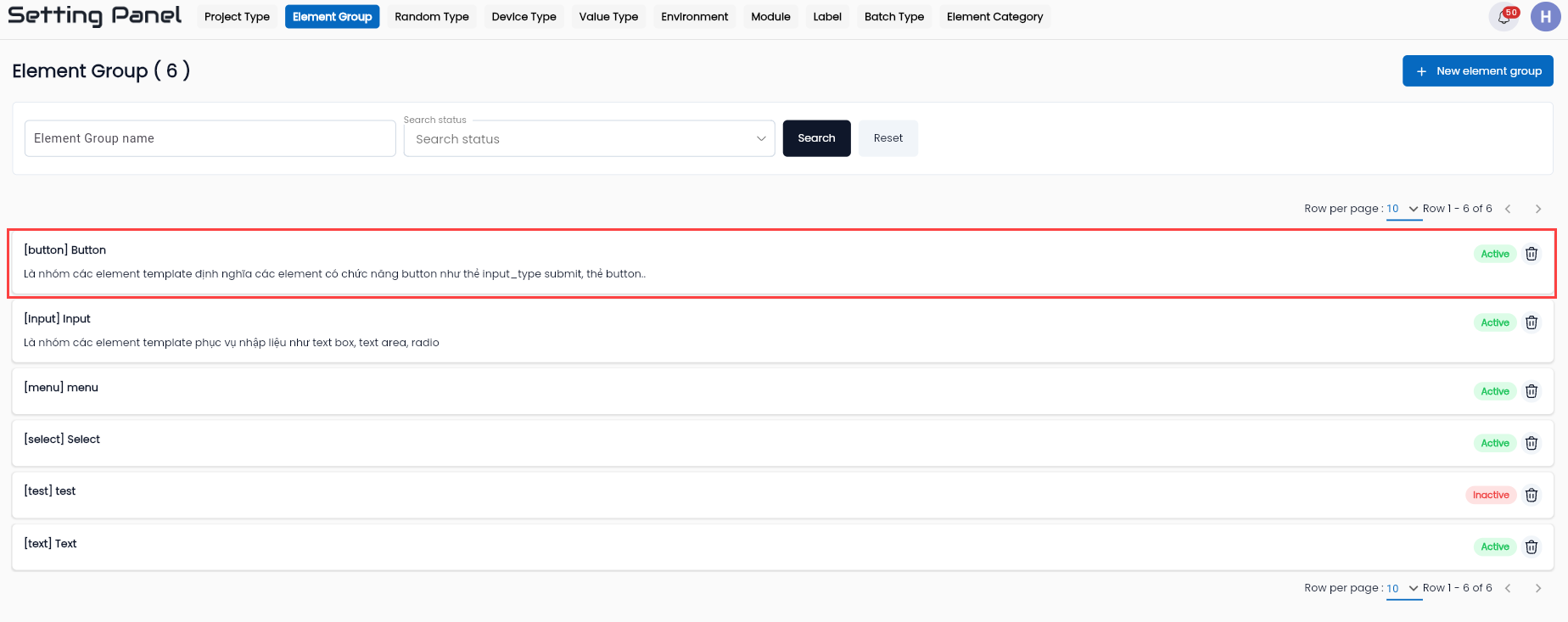This screenshot has height=622, width=1568.
Task: Go to previous page using top pagination arrow
Action: pyautogui.click(x=1508, y=209)
